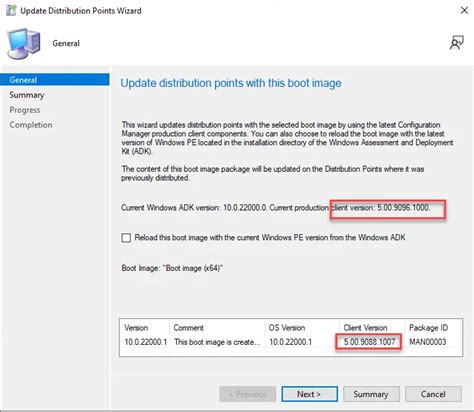Click the Cancel button
This screenshot has height=412, width=474.
tap(433, 394)
